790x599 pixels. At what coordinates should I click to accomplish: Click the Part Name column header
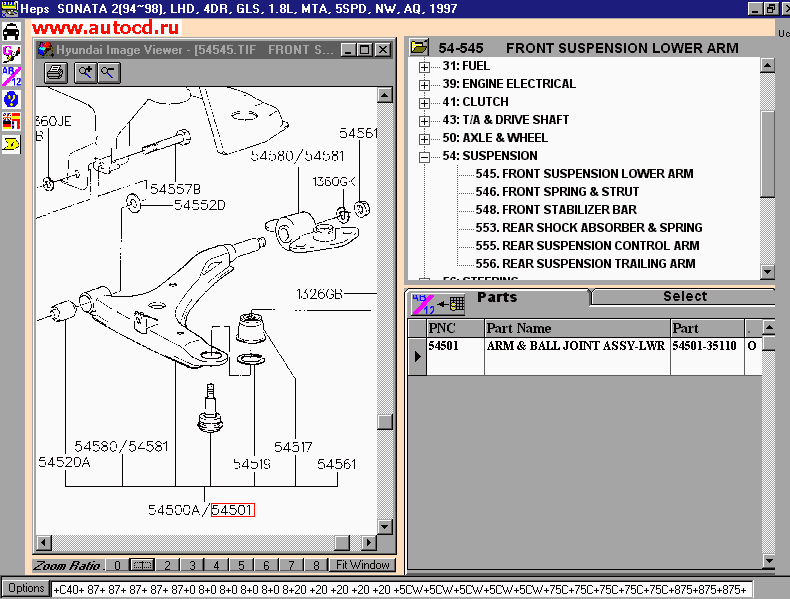[577, 328]
